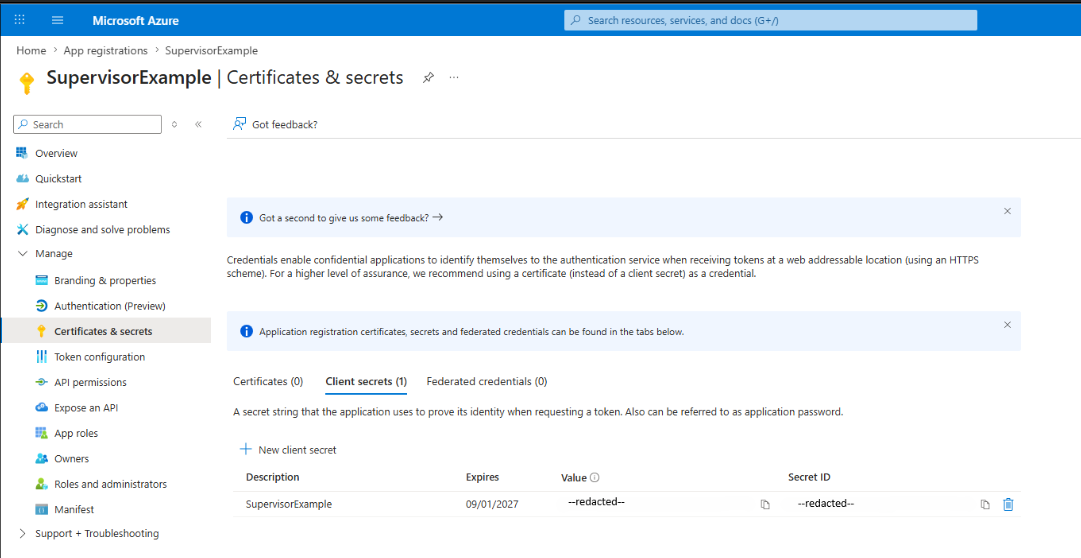Copy the Secret ID to clipboard
Image resolution: width=1081 pixels, height=558 pixels.
click(x=985, y=505)
